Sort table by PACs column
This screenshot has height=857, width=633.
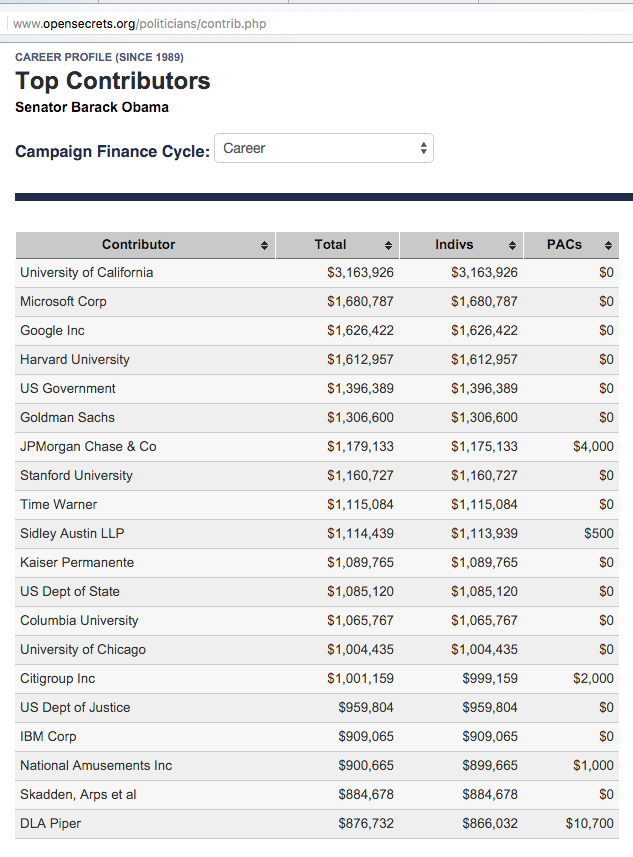[571, 245]
